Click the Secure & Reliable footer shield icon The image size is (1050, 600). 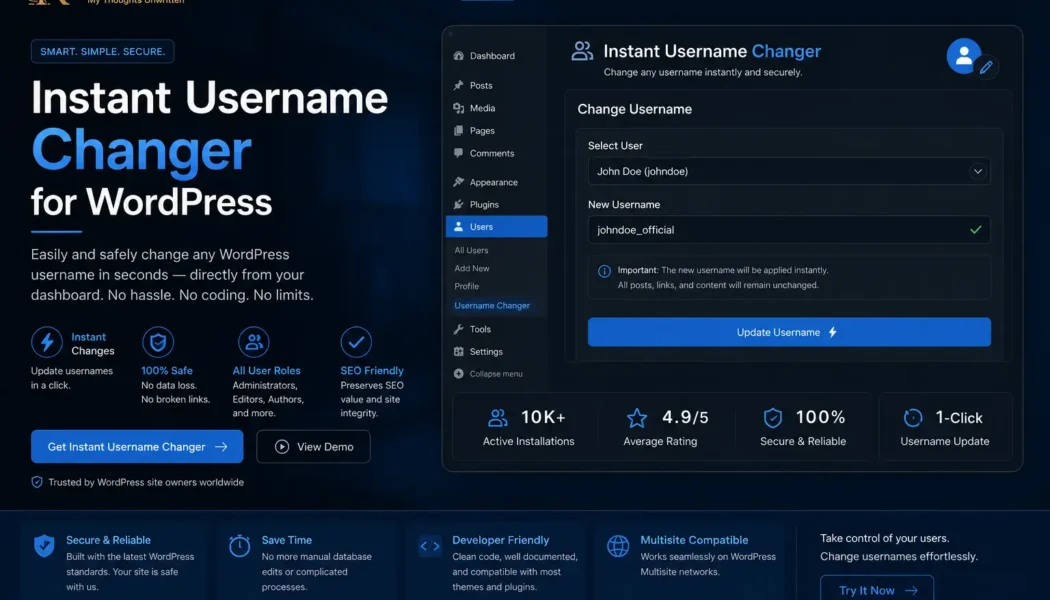click(x=44, y=546)
